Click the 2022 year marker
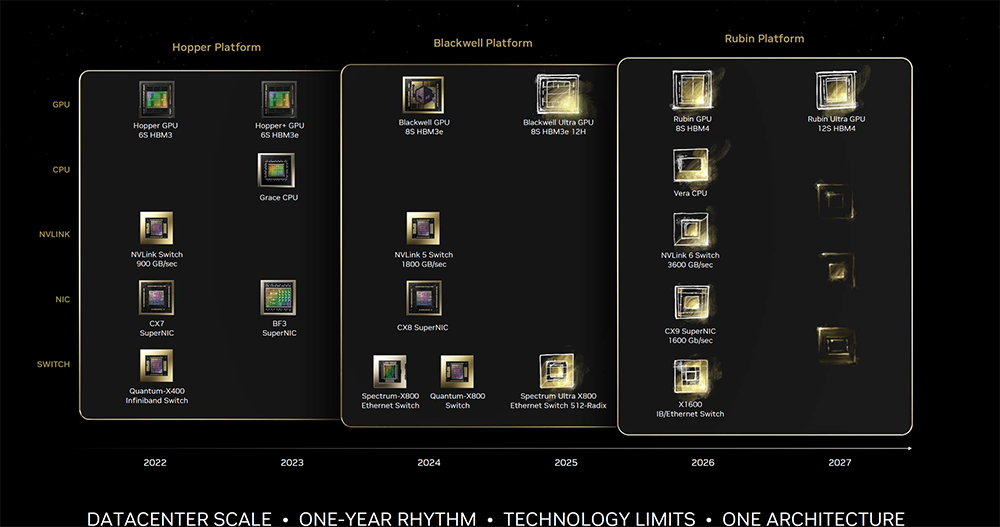The image size is (1000, 527). pyautogui.click(x=155, y=463)
